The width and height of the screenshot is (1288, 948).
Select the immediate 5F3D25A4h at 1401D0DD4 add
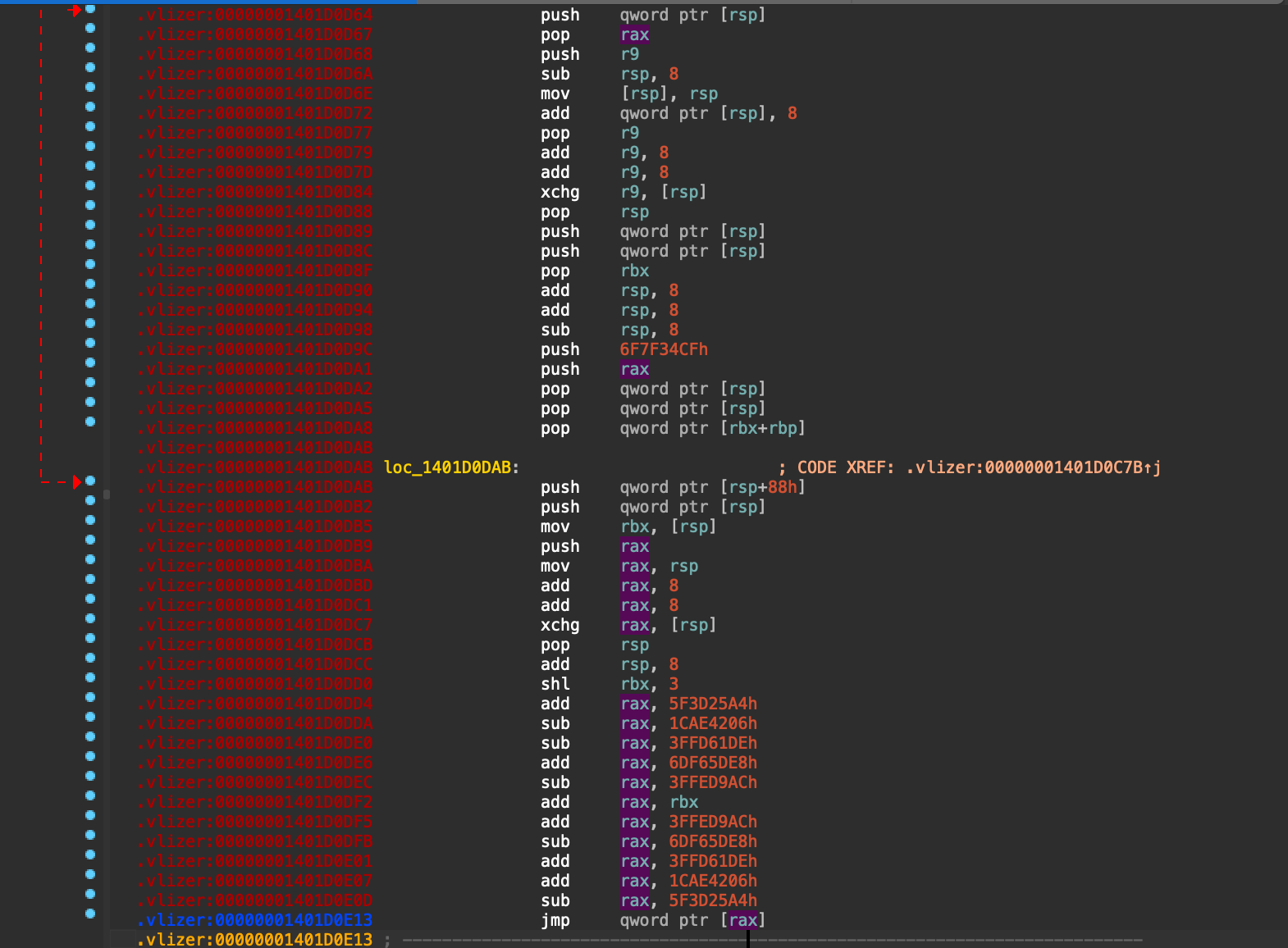coord(713,704)
